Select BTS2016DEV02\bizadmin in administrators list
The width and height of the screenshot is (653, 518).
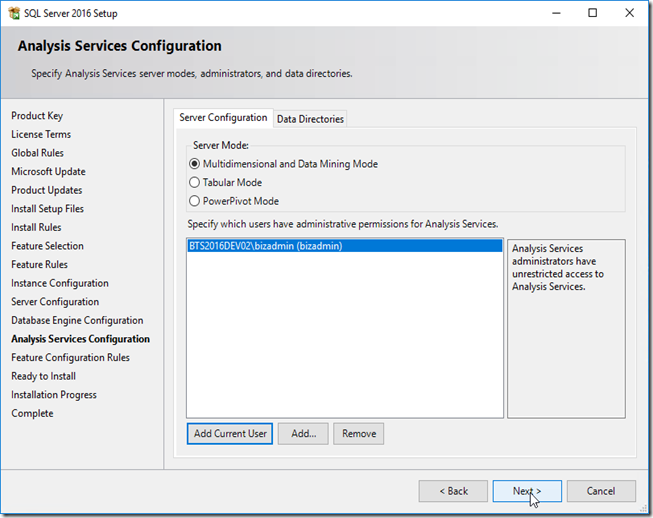tap(344, 246)
